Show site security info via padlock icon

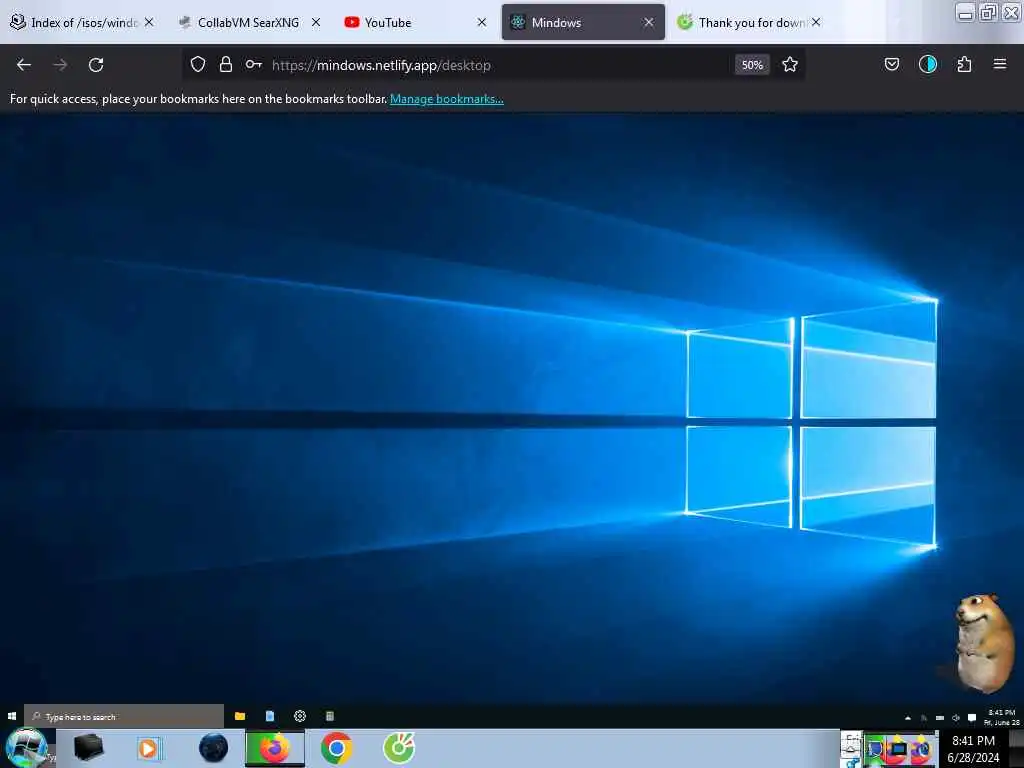[225, 64]
